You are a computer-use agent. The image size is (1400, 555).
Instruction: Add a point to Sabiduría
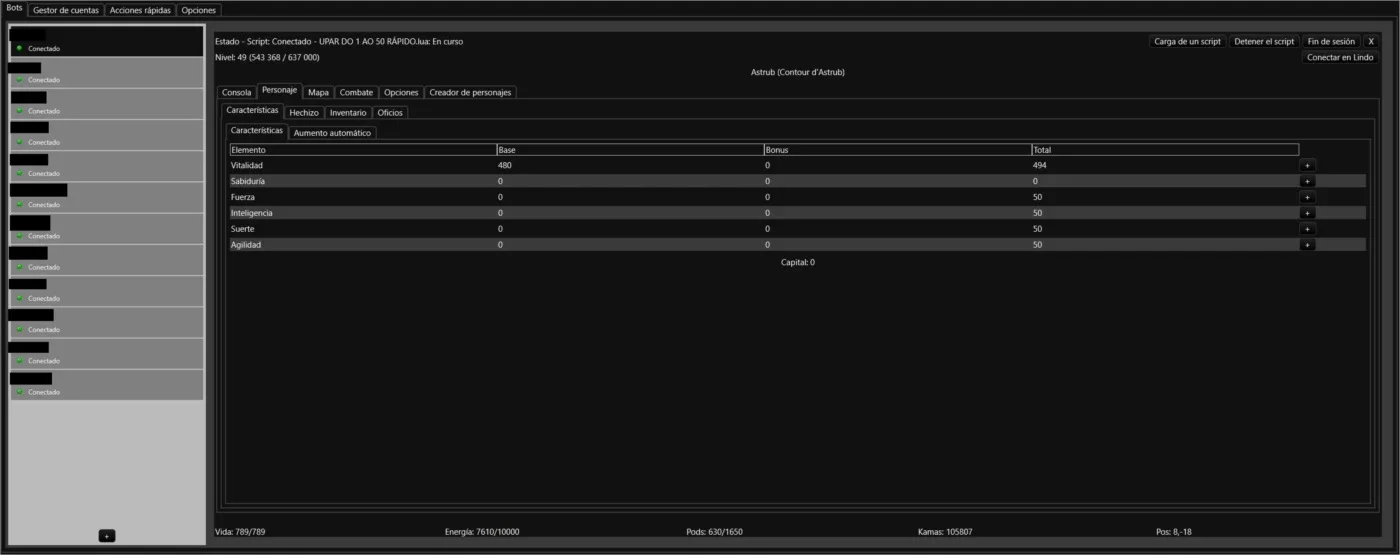click(x=1307, y=181)
